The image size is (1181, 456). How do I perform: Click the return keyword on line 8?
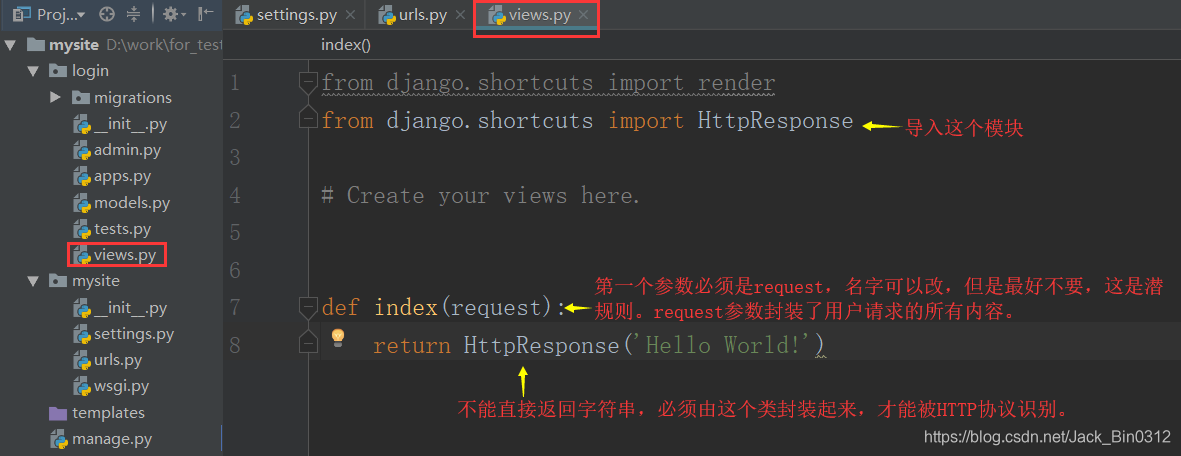(411, 345)
